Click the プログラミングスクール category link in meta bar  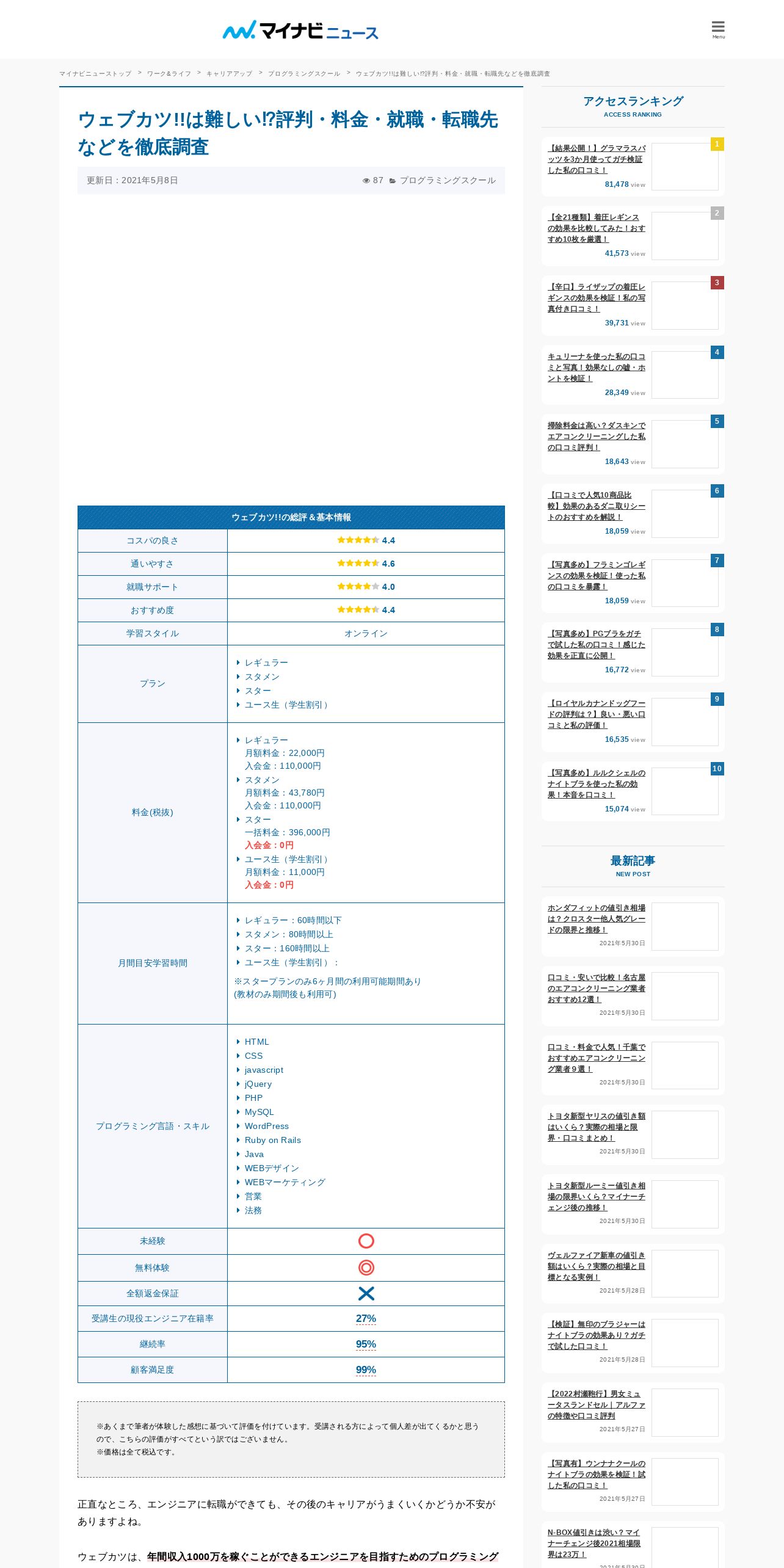(448, 181)
